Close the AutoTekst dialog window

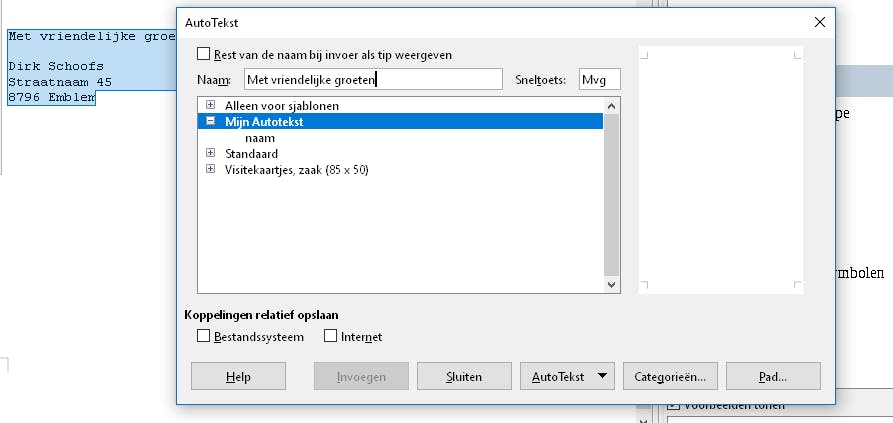tap(819, 21)
